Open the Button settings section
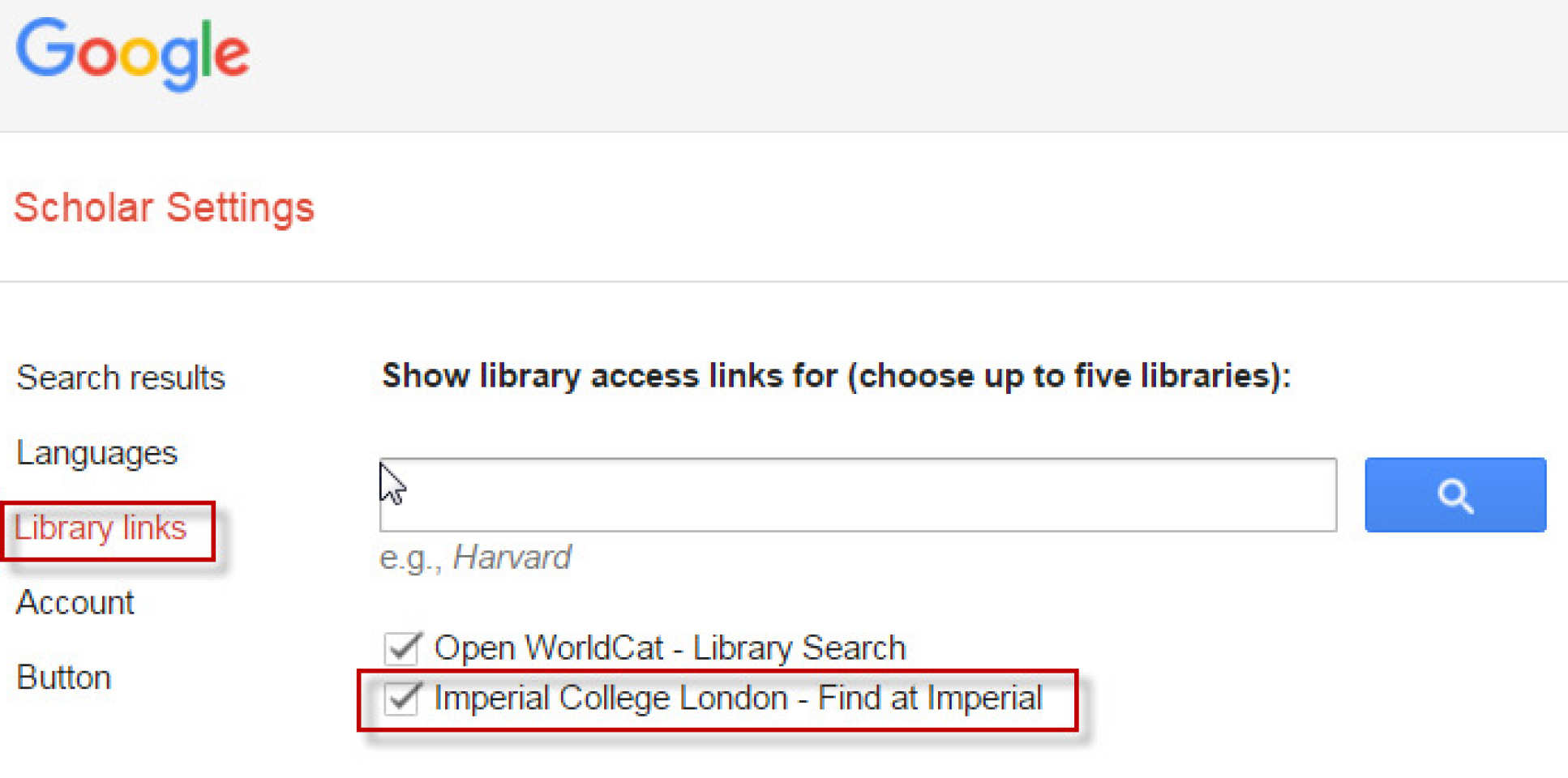This screenshot has height=778, width=1568. pos(64,678)
